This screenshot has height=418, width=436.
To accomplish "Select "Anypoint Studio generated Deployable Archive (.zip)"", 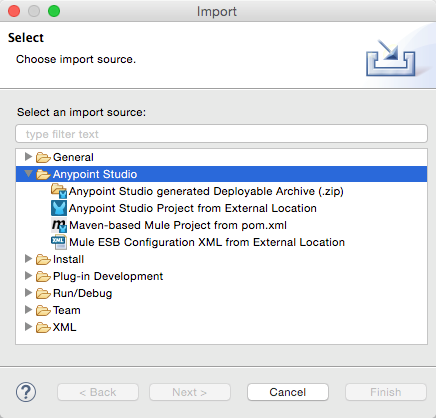I will pyautogui.click(x=206, y=191).
